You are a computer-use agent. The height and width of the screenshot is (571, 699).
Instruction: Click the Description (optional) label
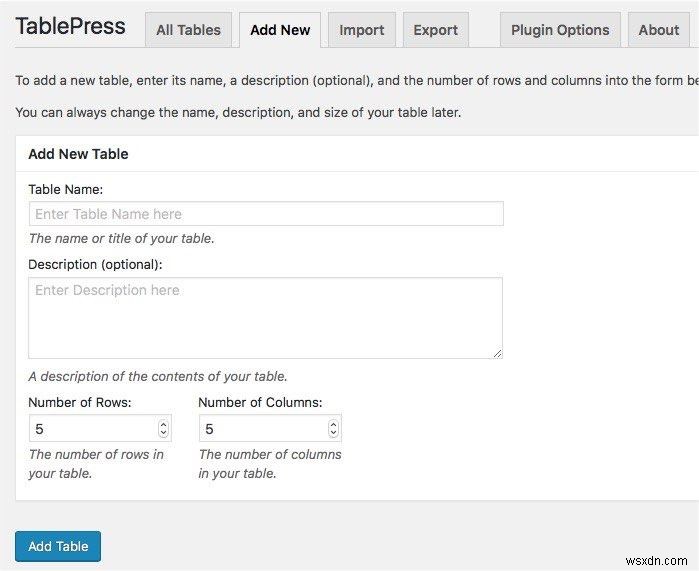click(95, 264)
